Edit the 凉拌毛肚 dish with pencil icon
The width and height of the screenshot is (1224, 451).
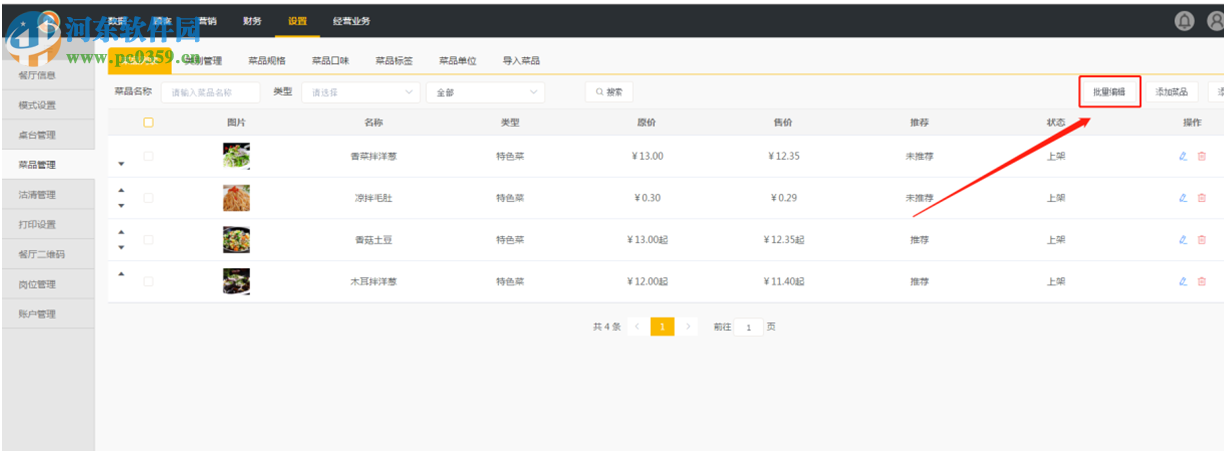1183,198
